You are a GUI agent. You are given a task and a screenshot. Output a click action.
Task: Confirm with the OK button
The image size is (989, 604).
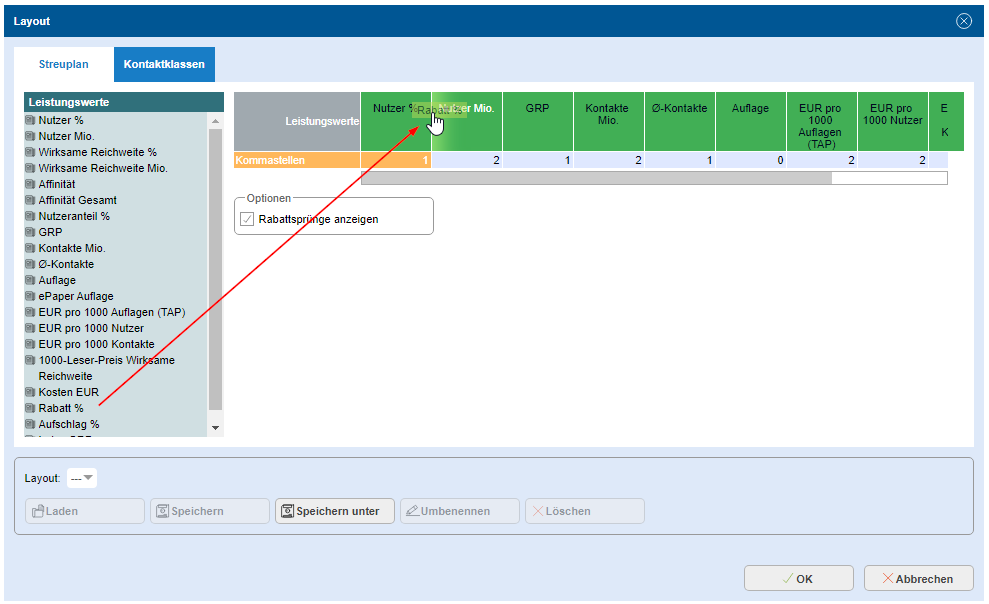798,578
